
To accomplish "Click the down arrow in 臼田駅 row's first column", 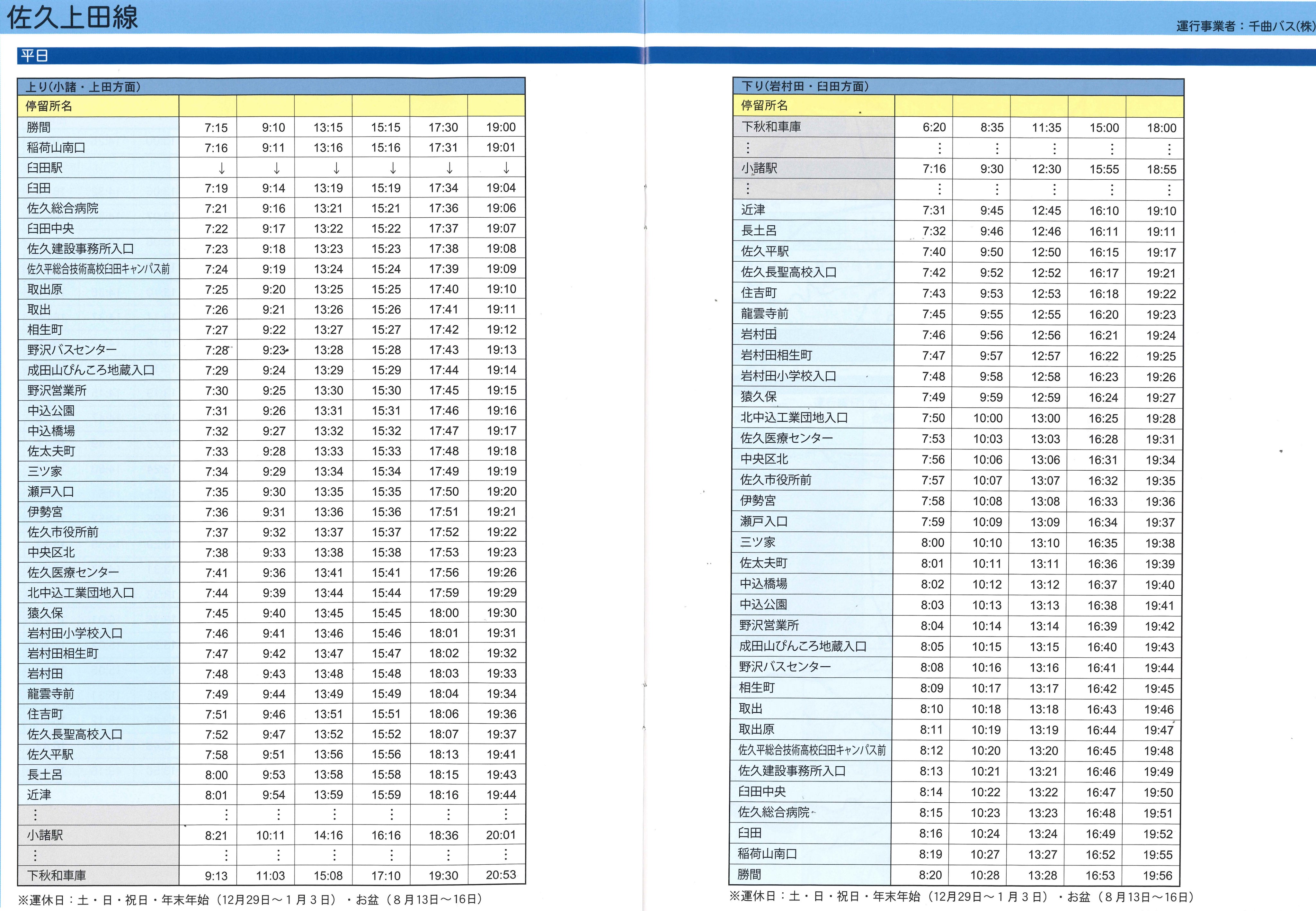I will tap(221, 168).
